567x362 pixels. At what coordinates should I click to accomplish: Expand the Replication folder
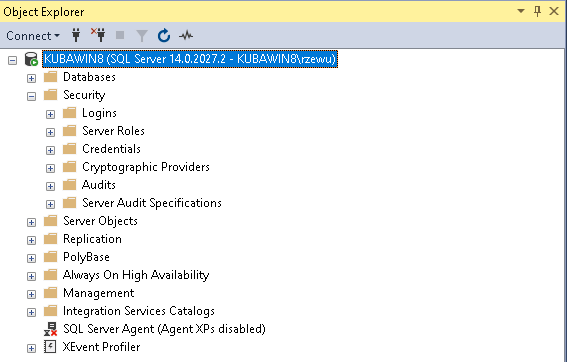(31, 240)
